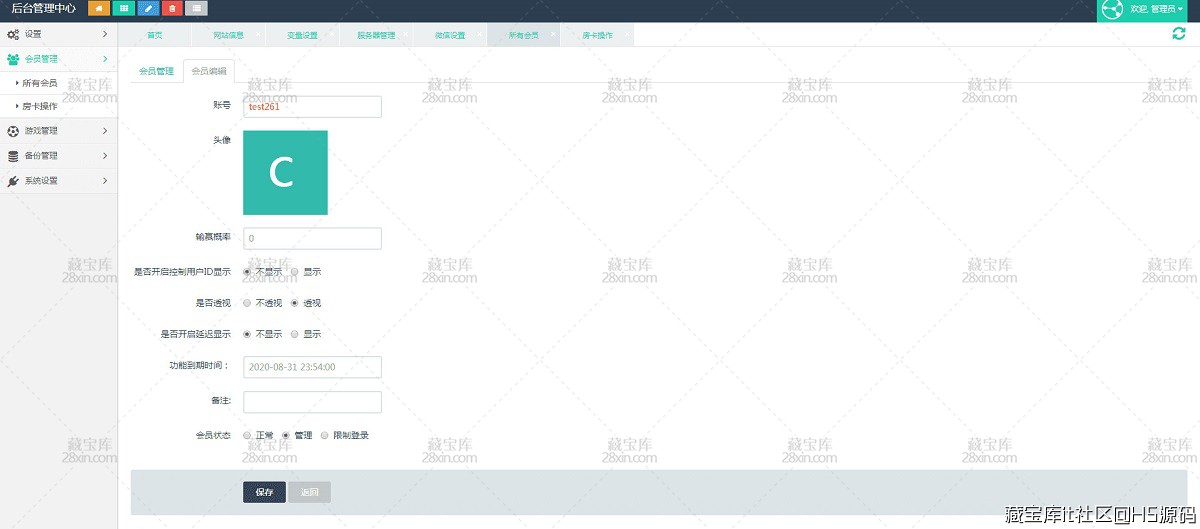Switch to the 微信设置 tab

click(450, 35)
